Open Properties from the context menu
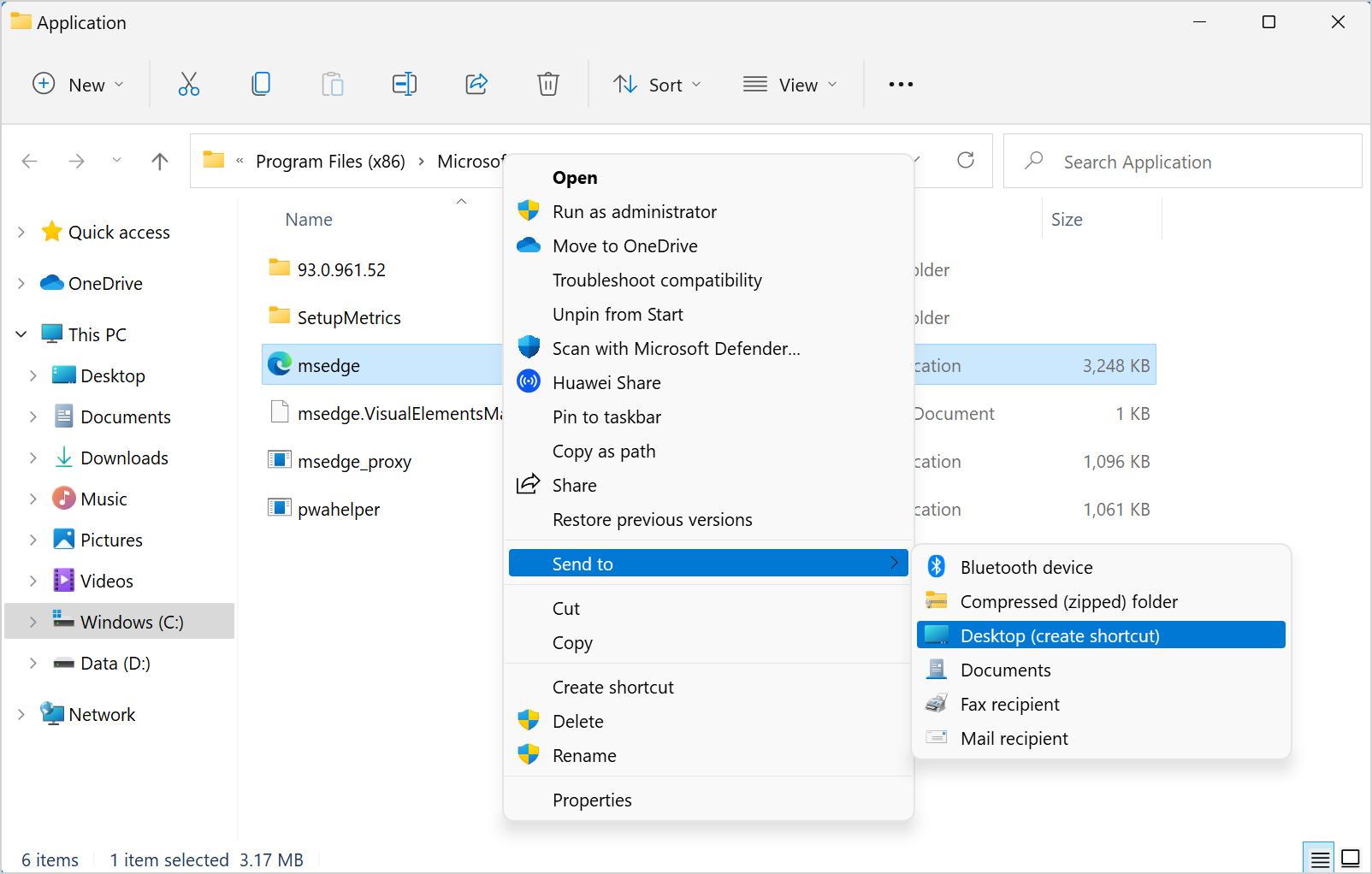This screenshot has height=874, width=1372. 592,800
